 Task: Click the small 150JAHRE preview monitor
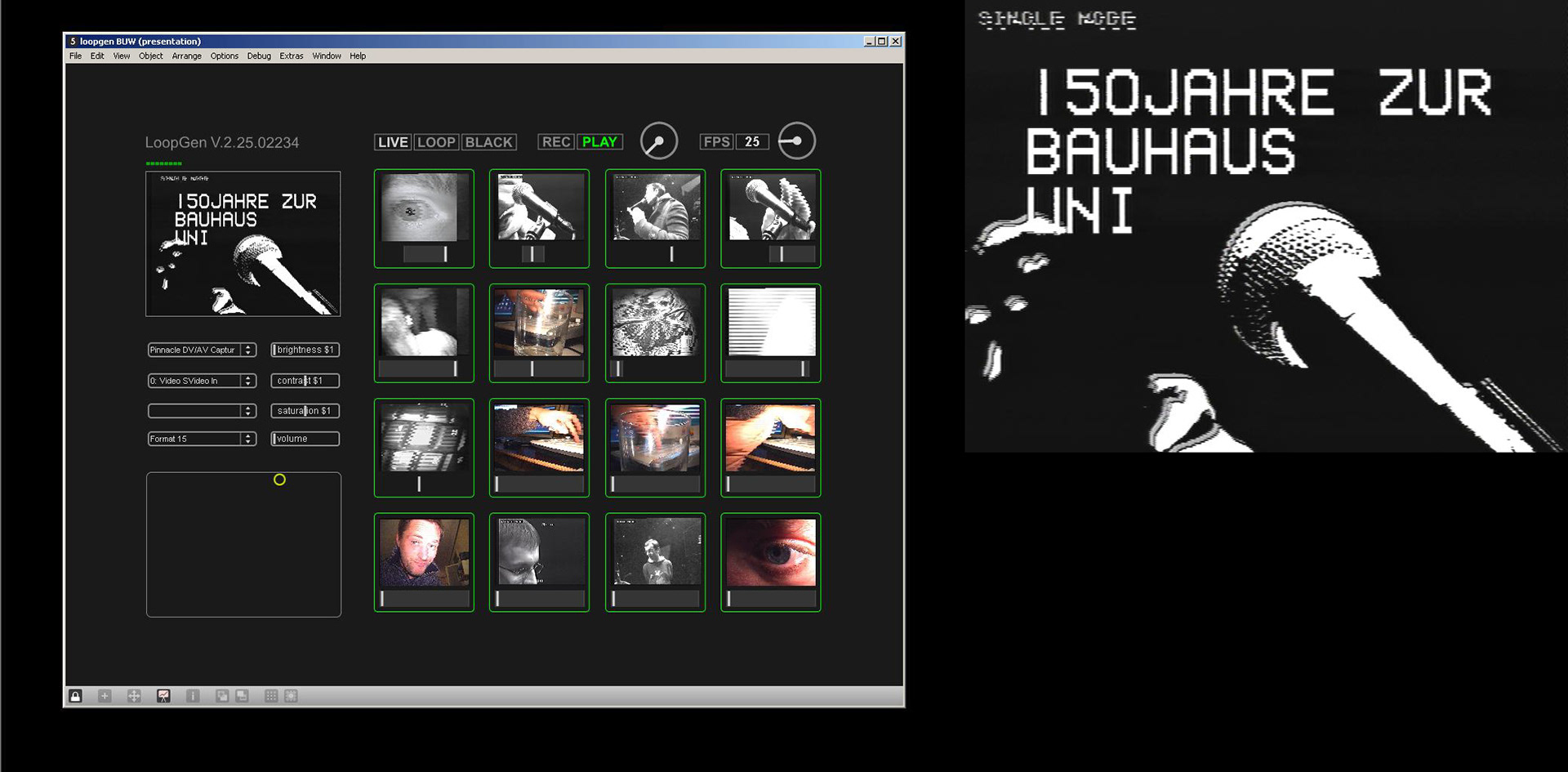click(243, 243)
